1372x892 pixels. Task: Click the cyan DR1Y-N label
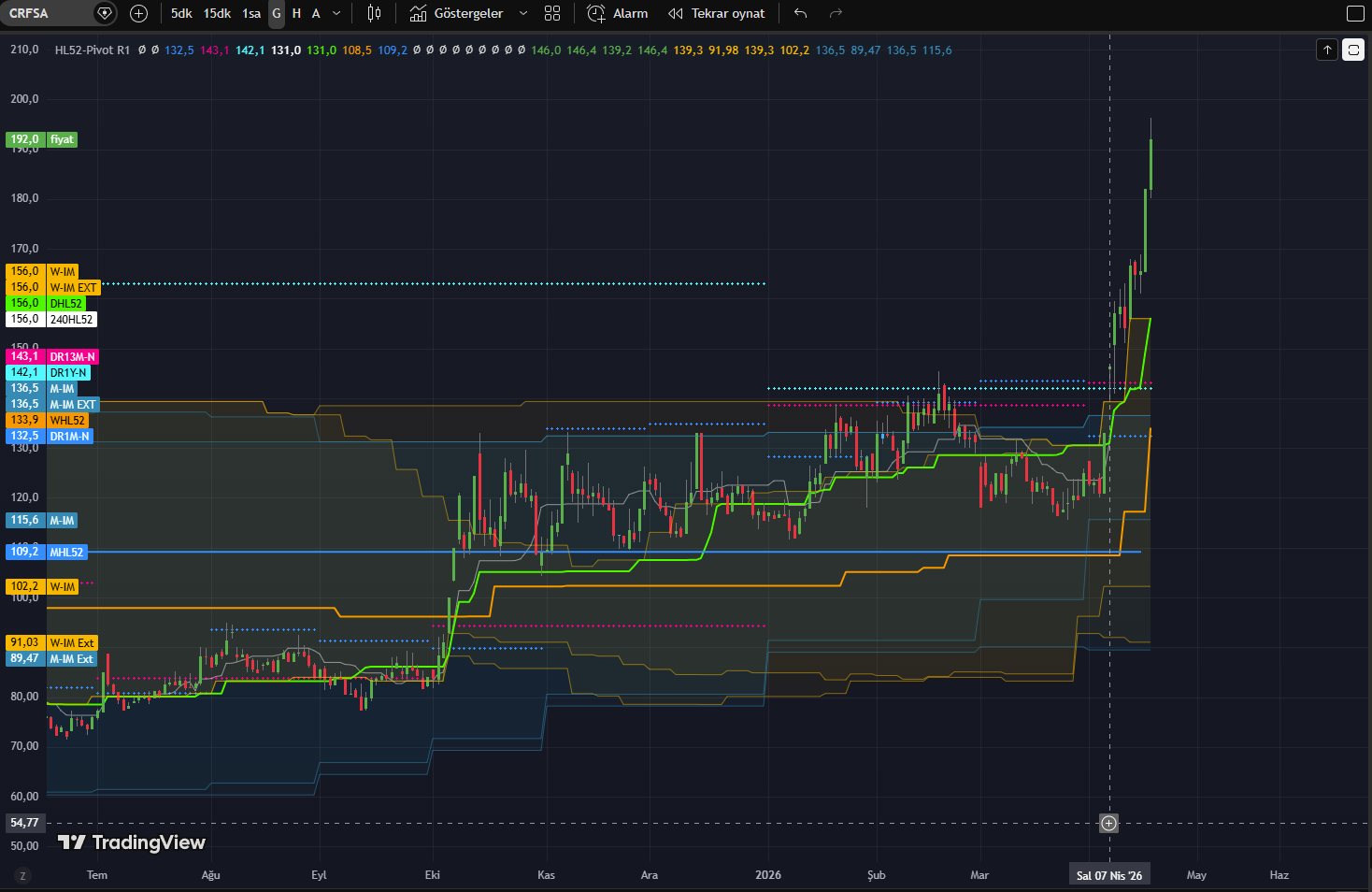tap(49, 372)
